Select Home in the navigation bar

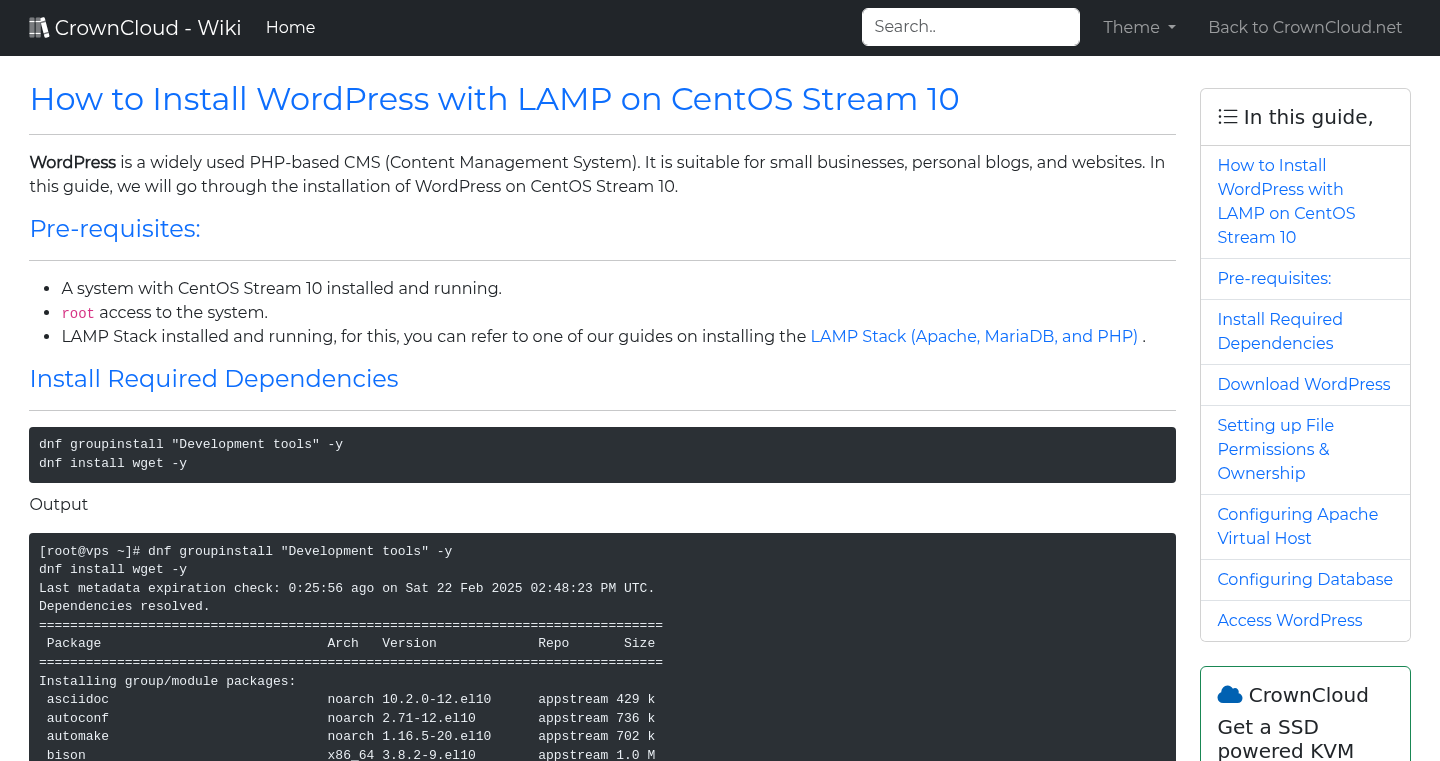[x=290, y=27]
